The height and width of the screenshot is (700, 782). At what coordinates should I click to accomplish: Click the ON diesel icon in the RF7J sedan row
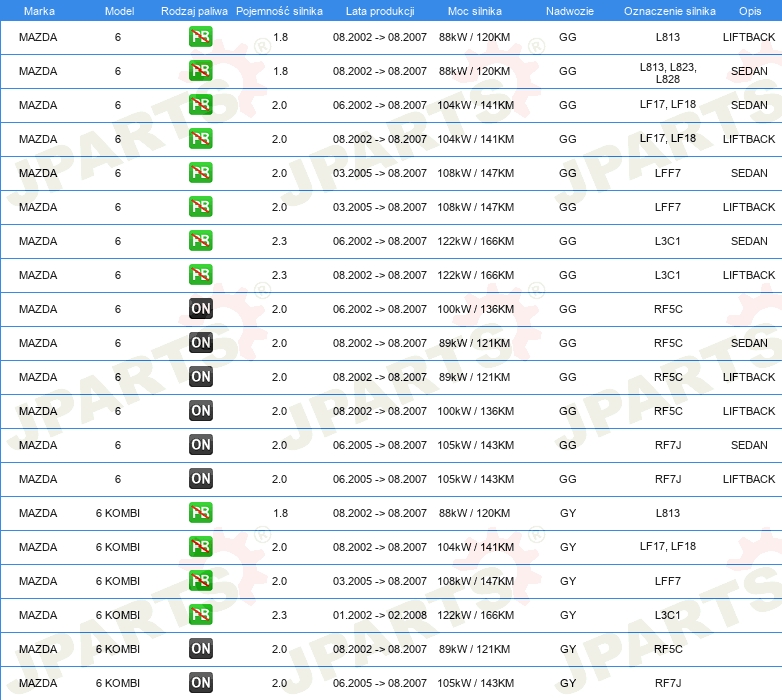tap(201, 445)
